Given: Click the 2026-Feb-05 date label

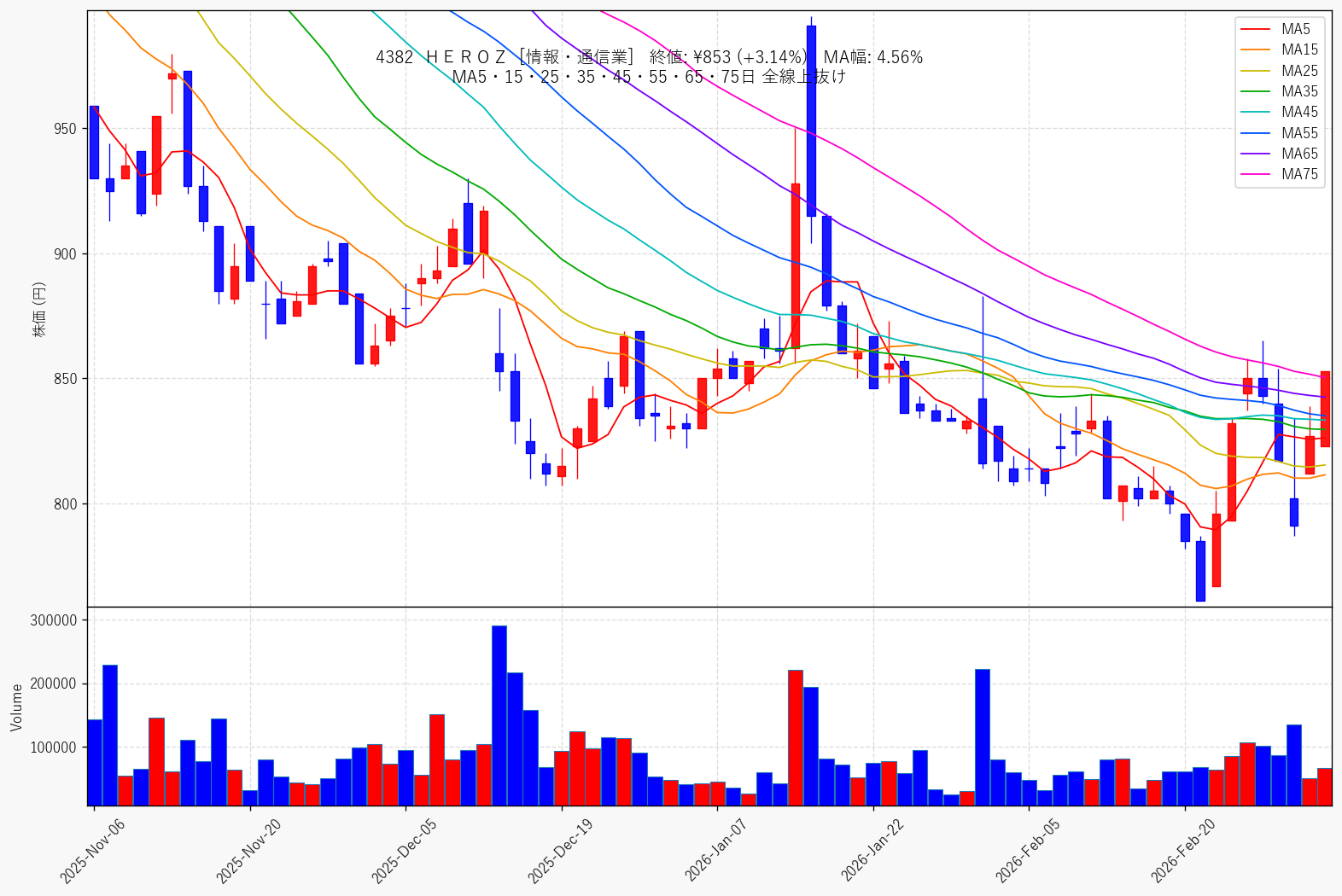Looking at the screenshot, I should click(1028, 851).
